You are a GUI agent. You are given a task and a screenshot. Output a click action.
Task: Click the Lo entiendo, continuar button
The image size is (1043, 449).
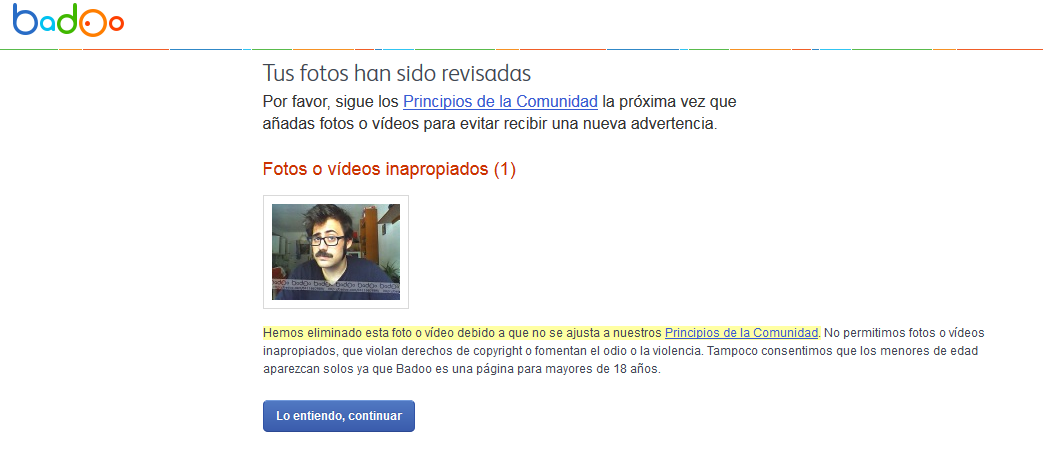coord(339,416)
